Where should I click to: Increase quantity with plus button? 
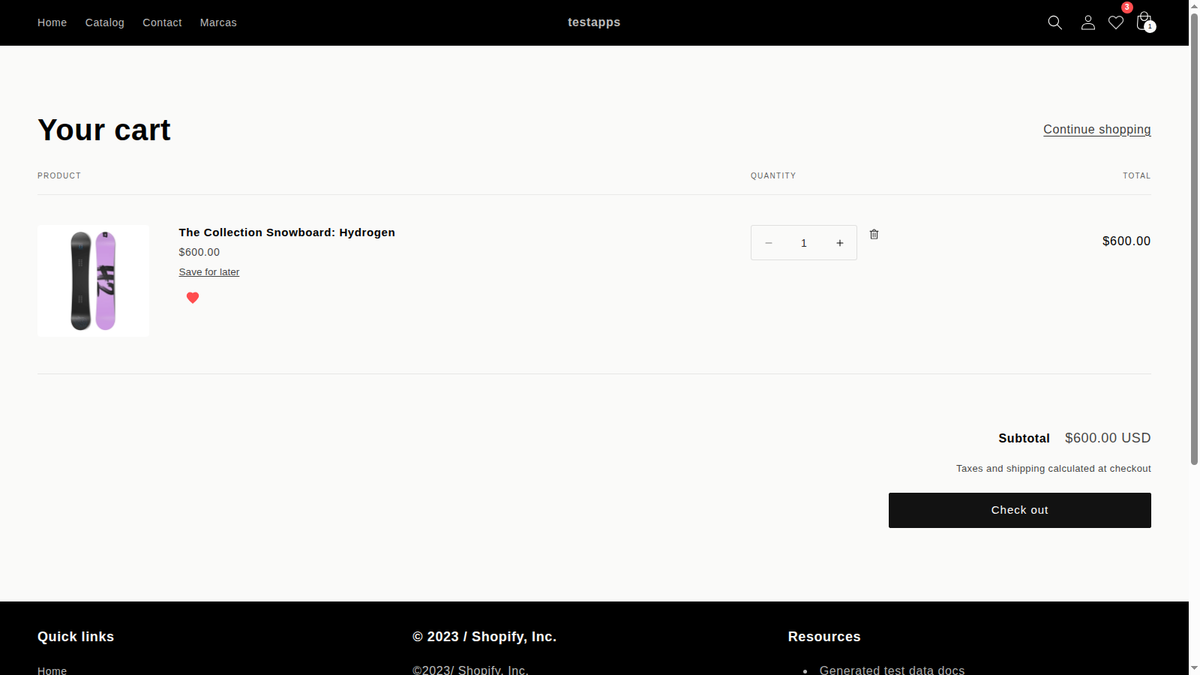pyautogui.click(x=840, y=243)
